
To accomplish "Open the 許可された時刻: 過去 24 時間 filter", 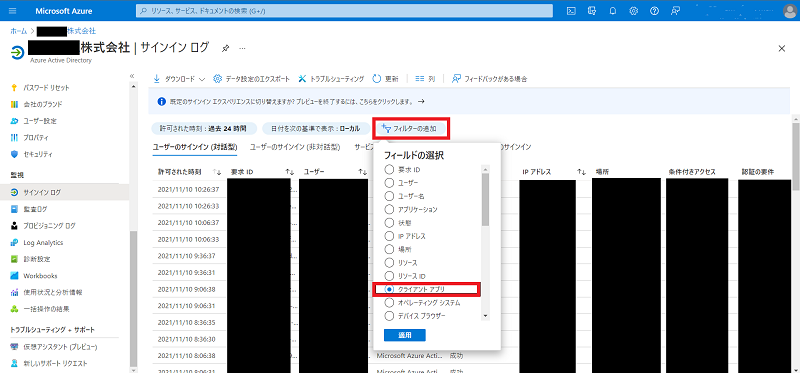I will tap(204, 129).
